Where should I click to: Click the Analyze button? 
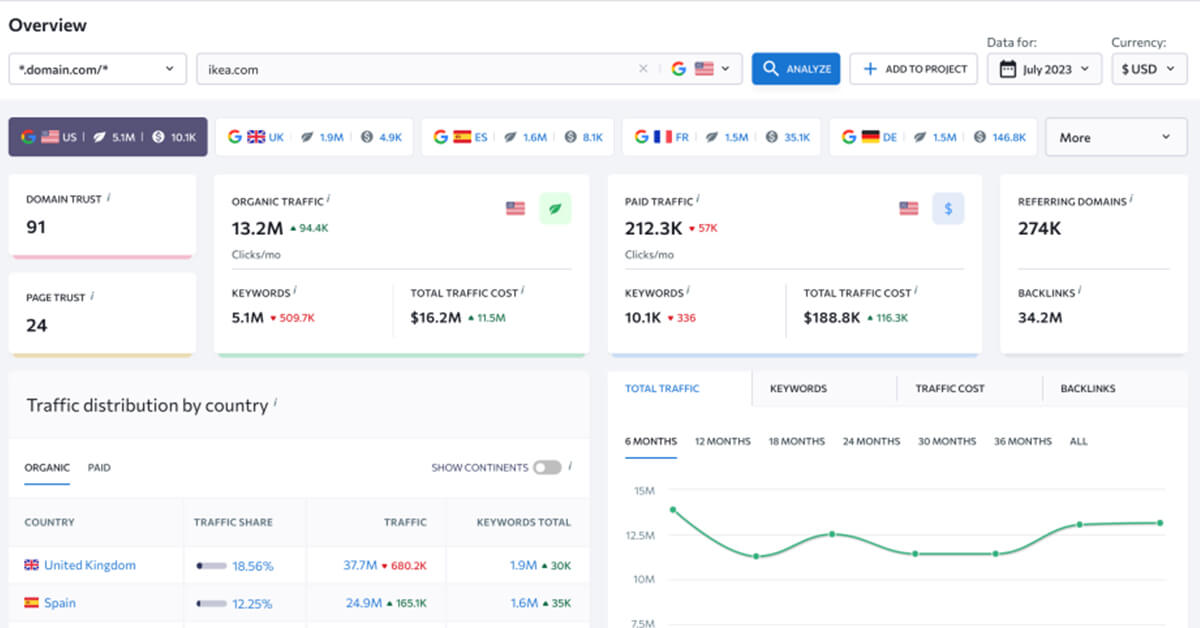pos(796,69)
